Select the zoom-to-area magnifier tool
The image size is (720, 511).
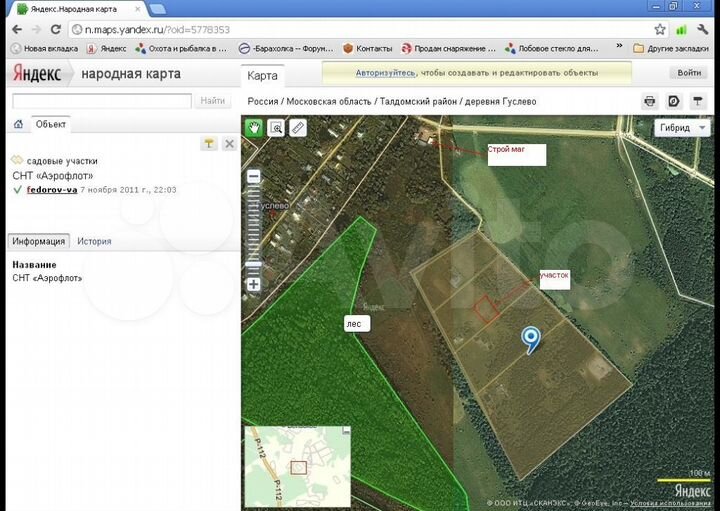[276, 128]
